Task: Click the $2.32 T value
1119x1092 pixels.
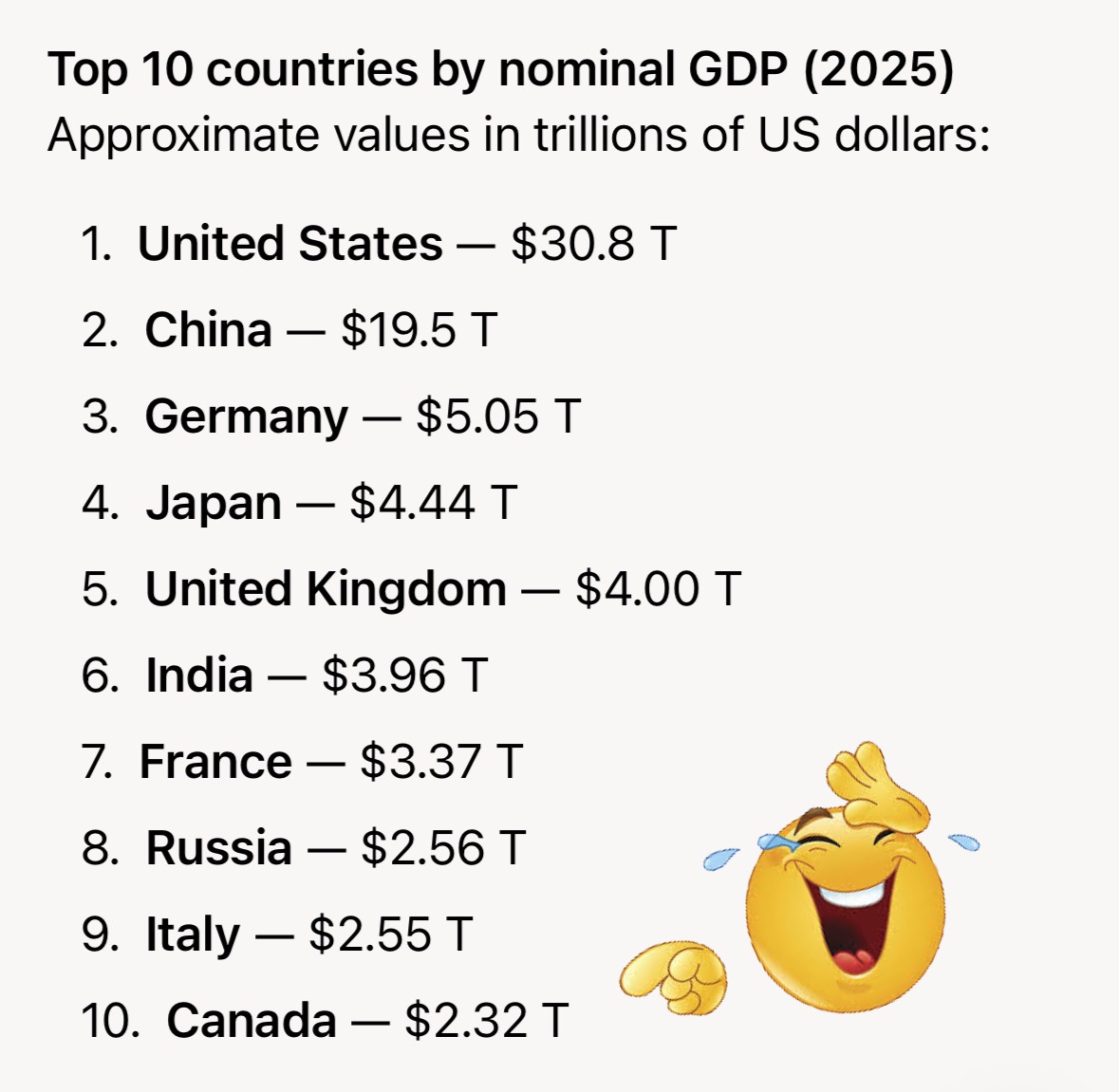Action: click(487, 1021)
